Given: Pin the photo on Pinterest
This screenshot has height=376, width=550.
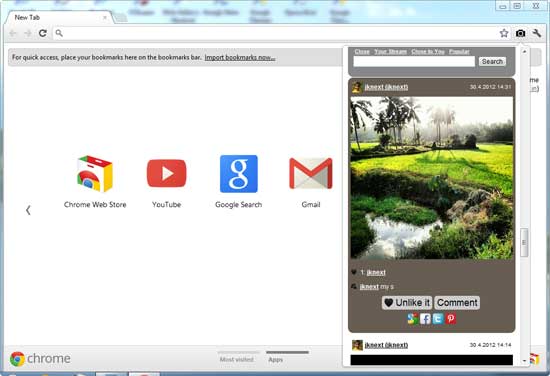Looking at the screenshot, I should pos(451,319).
